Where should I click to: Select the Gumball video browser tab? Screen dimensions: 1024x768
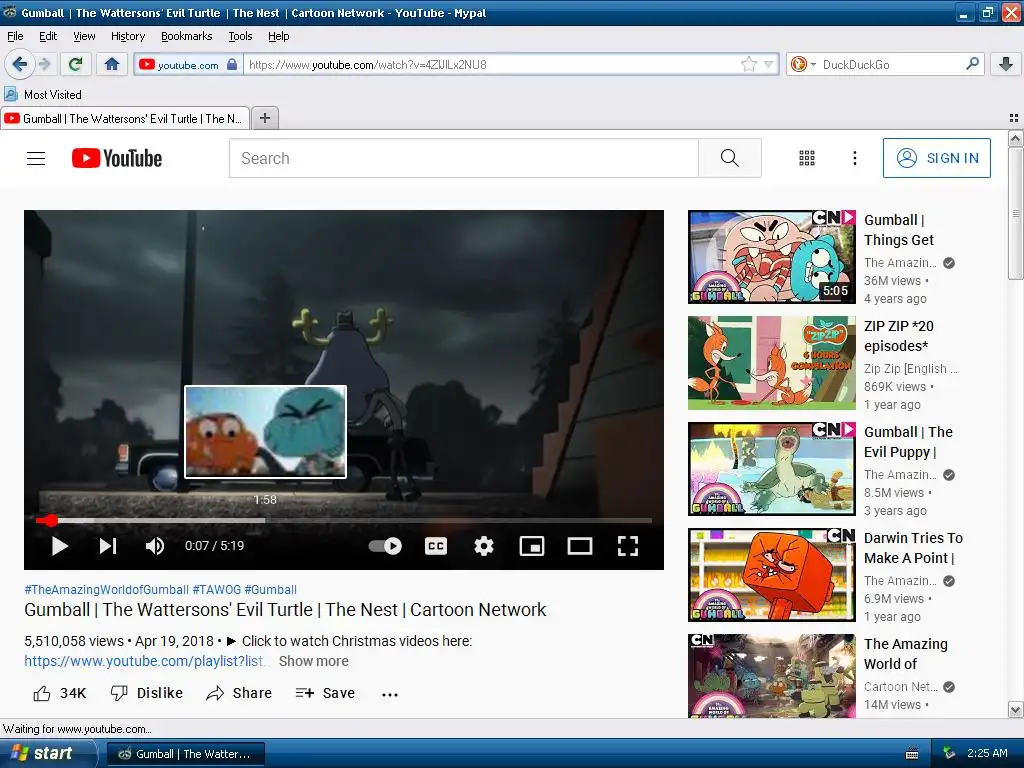tap(125, 118)
